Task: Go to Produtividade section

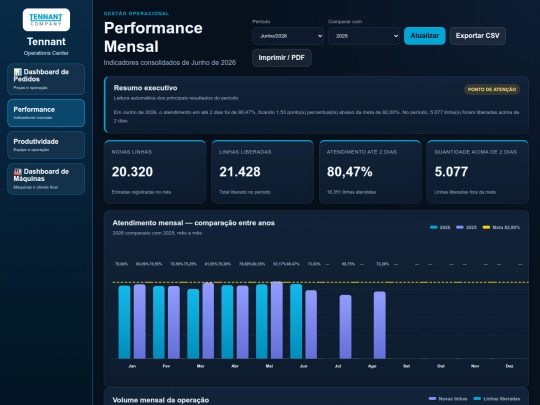Action: tap(46, 145)
